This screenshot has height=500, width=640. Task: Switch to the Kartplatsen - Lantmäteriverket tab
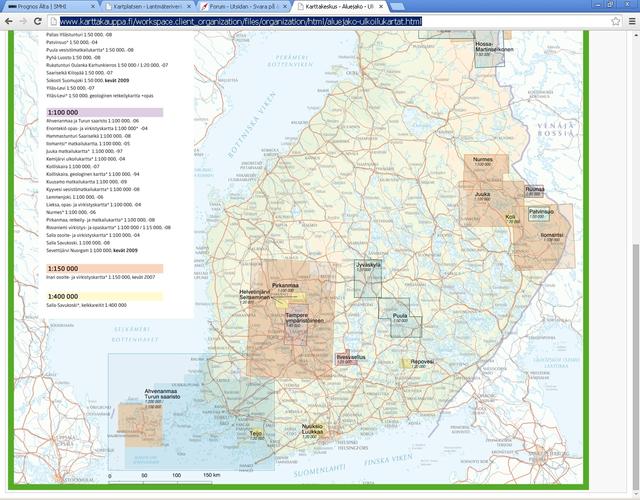(147, 7)
